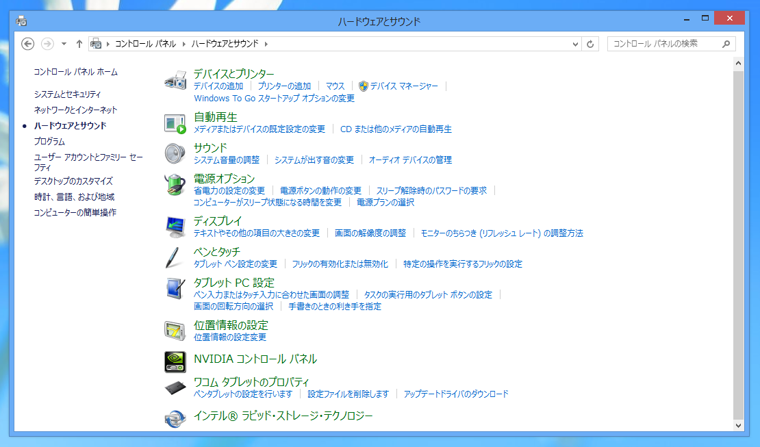Open NVIDIA コントロール パネル link
The width and height of the screenshot is (760, 447).
(x=255, y=359)
